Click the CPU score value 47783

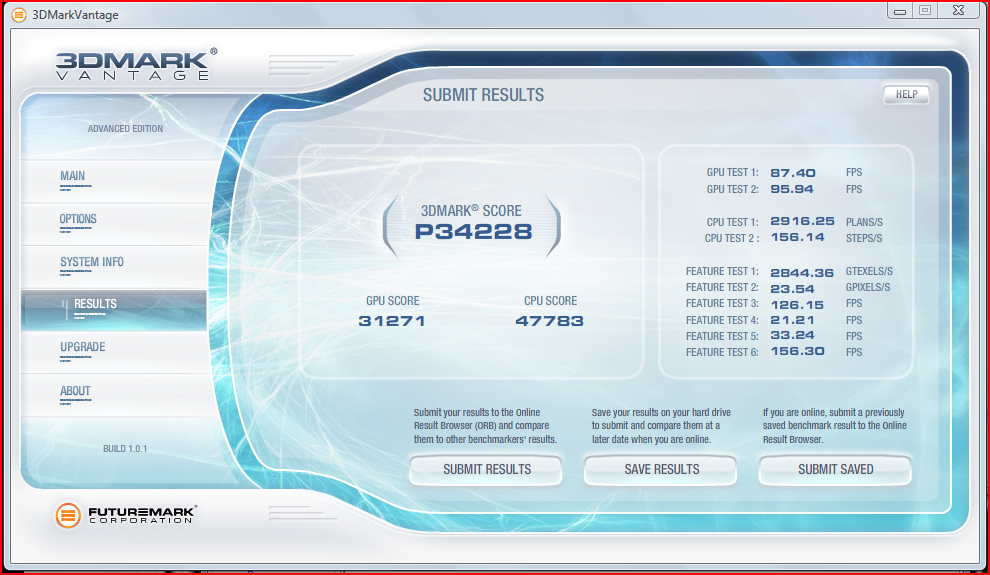coord(549,321)
